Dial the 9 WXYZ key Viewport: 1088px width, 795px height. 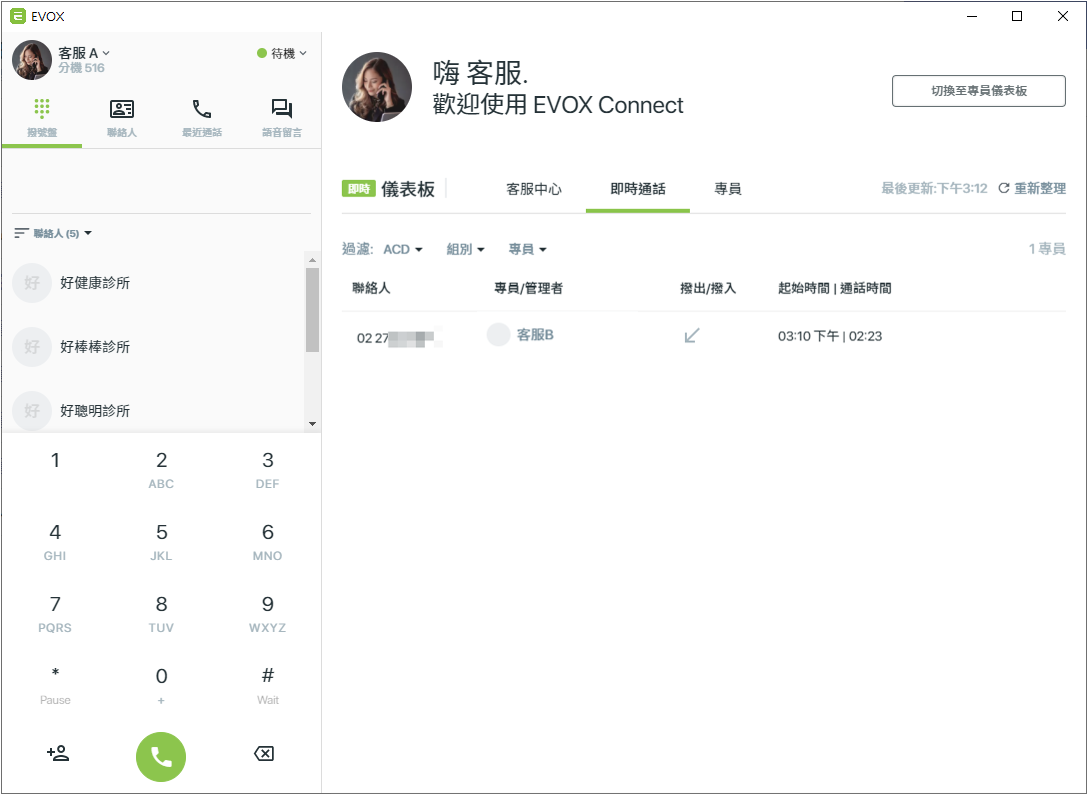tap(267, 614)
